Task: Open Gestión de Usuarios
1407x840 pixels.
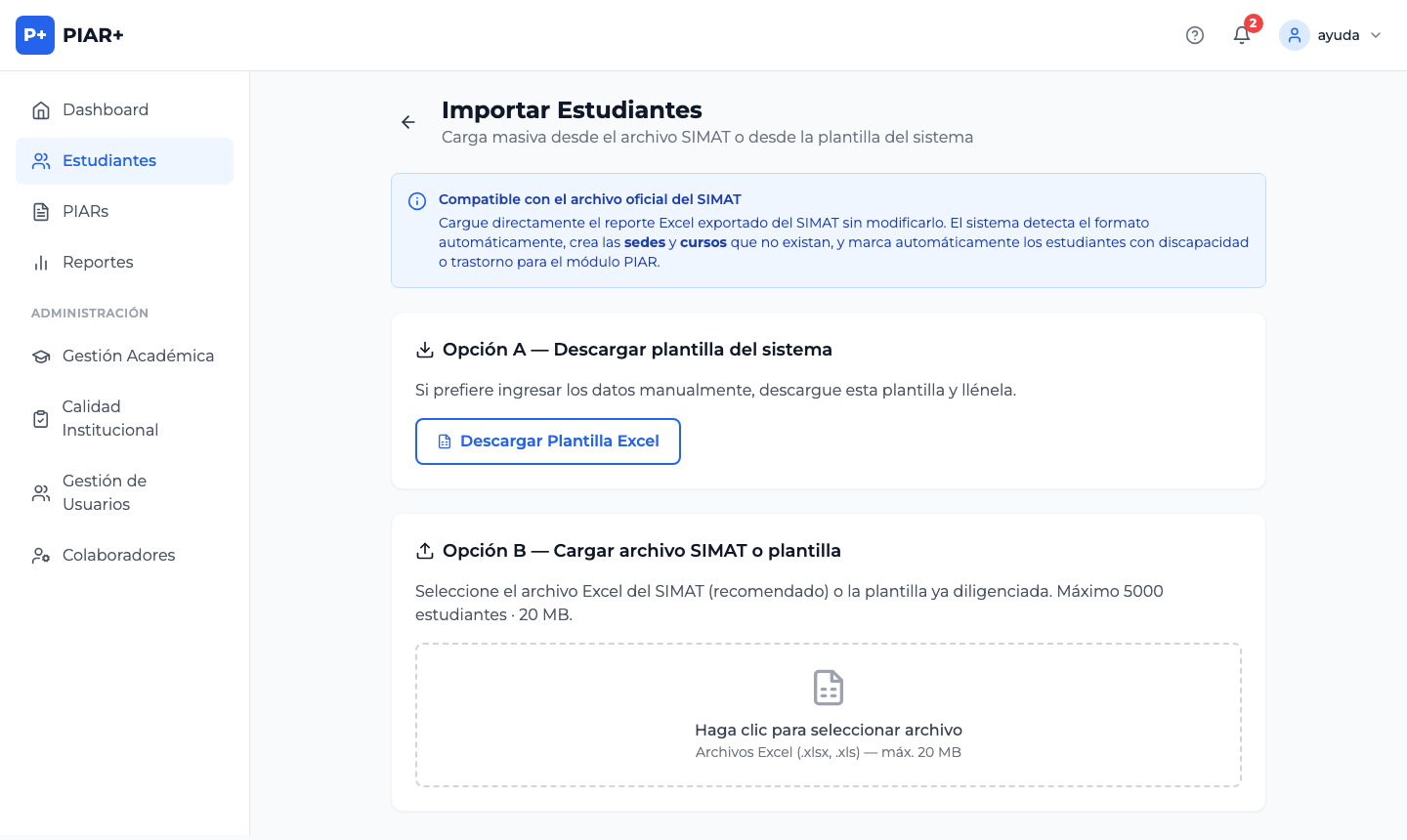Action: pyautogui.click(x=104, y=492)
